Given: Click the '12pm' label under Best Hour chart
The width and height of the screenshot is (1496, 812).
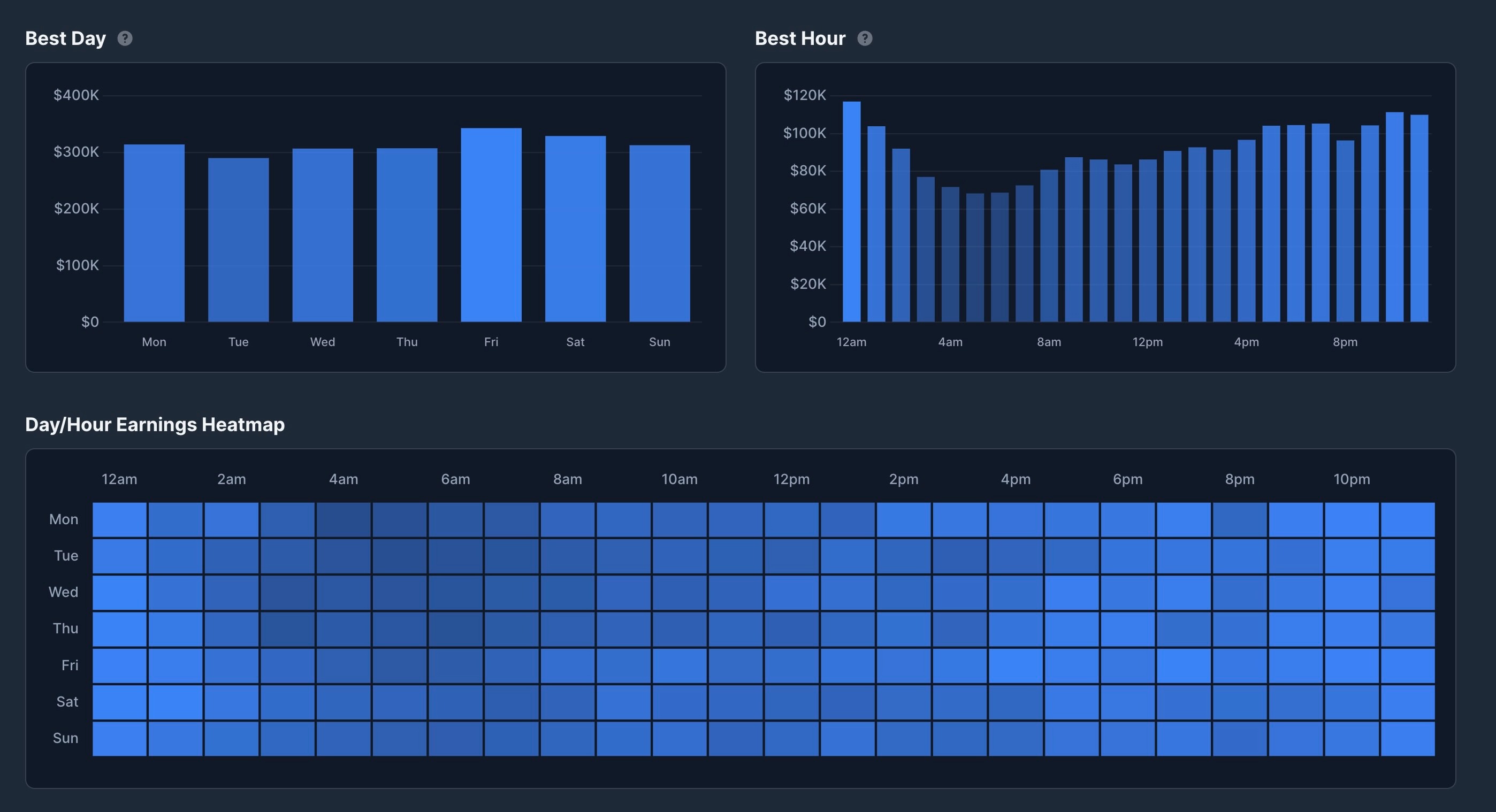Looking at the screenshot, I should pyautogui.click(x=1148, y=342).
